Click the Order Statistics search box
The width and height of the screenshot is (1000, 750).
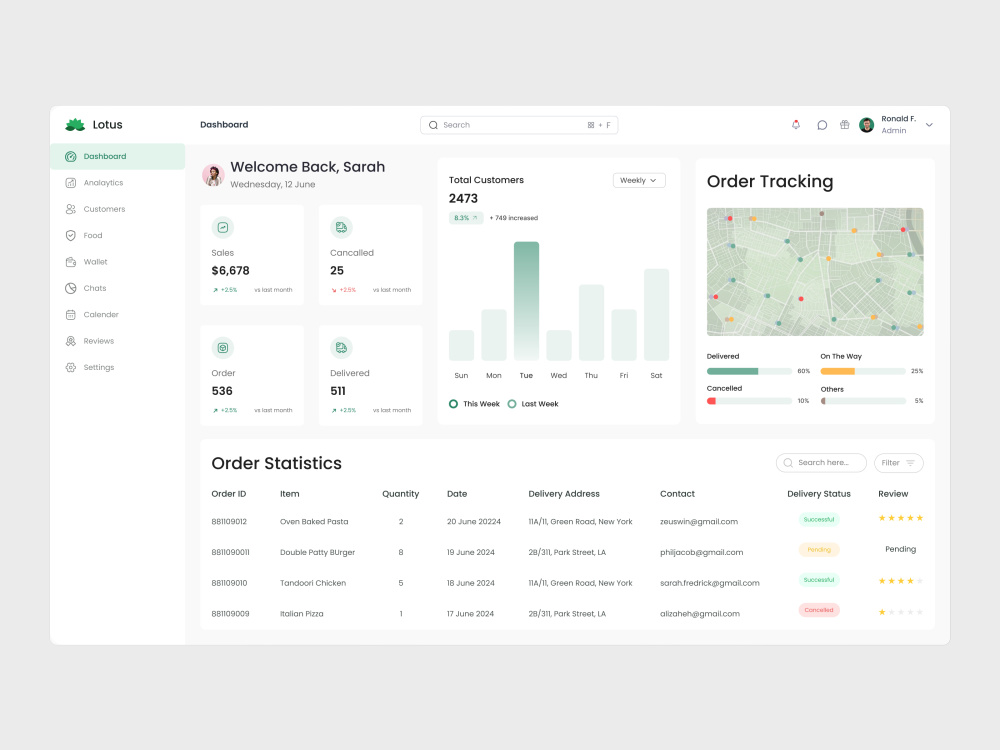click(821, 463)
